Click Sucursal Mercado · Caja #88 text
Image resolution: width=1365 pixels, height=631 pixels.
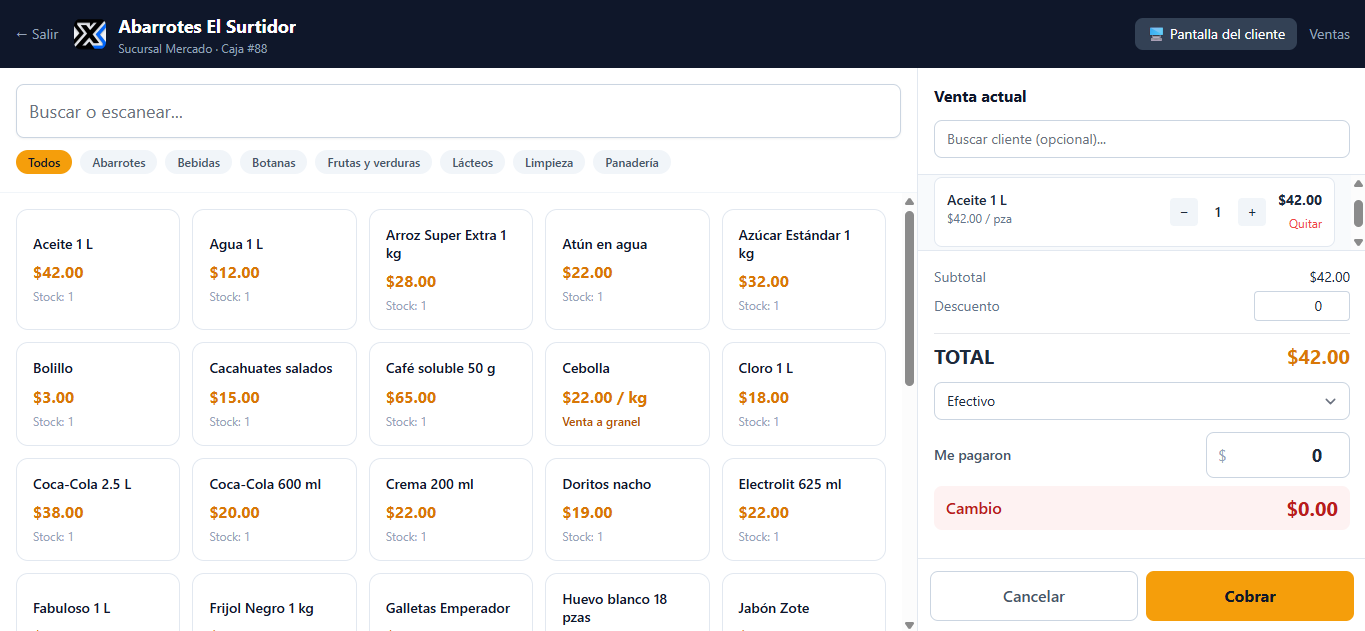click(x=192, y=49)
